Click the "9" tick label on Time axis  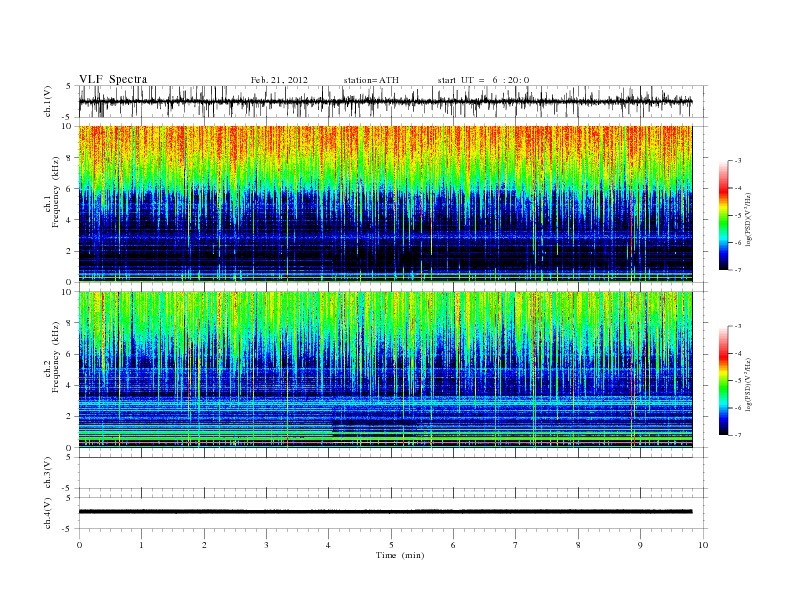tap(640, 545)
